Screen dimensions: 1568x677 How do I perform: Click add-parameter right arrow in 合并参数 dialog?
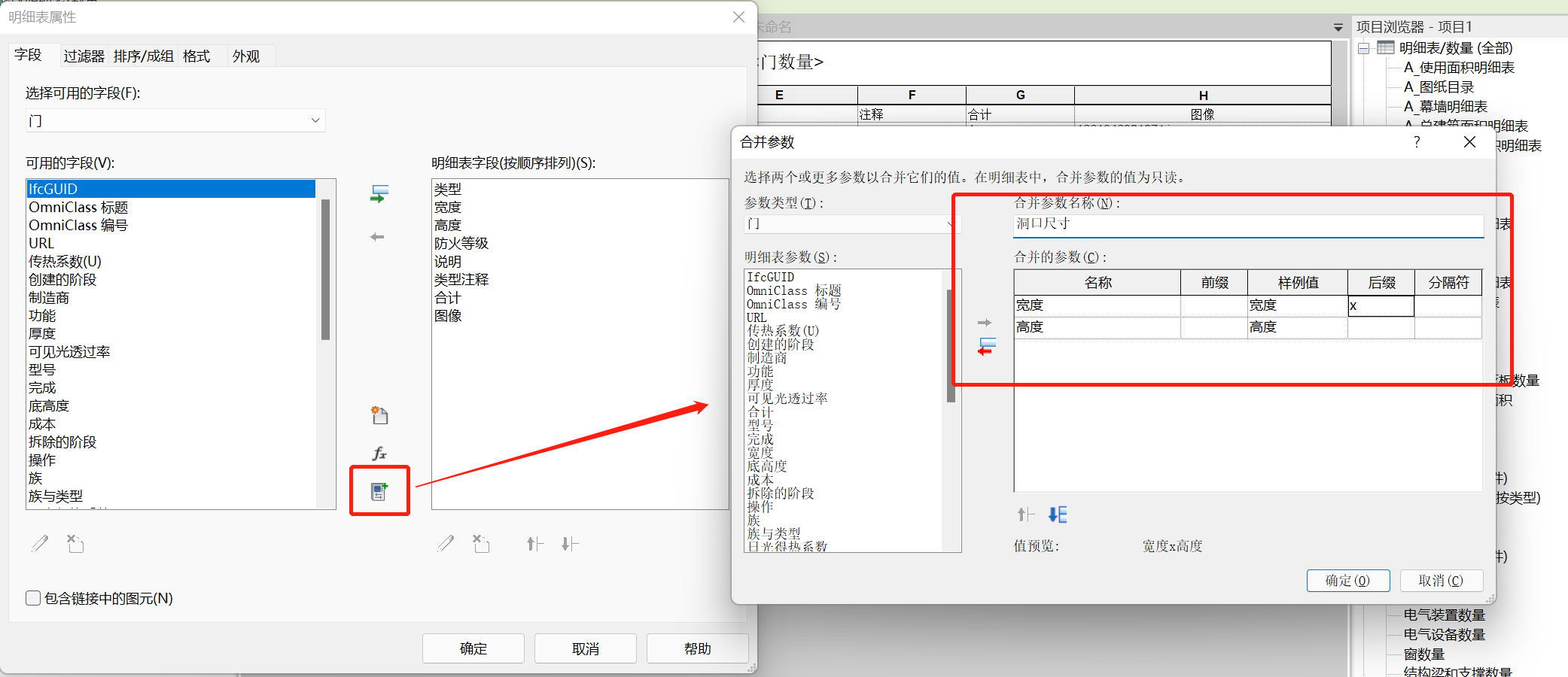(x=985, y=323)
